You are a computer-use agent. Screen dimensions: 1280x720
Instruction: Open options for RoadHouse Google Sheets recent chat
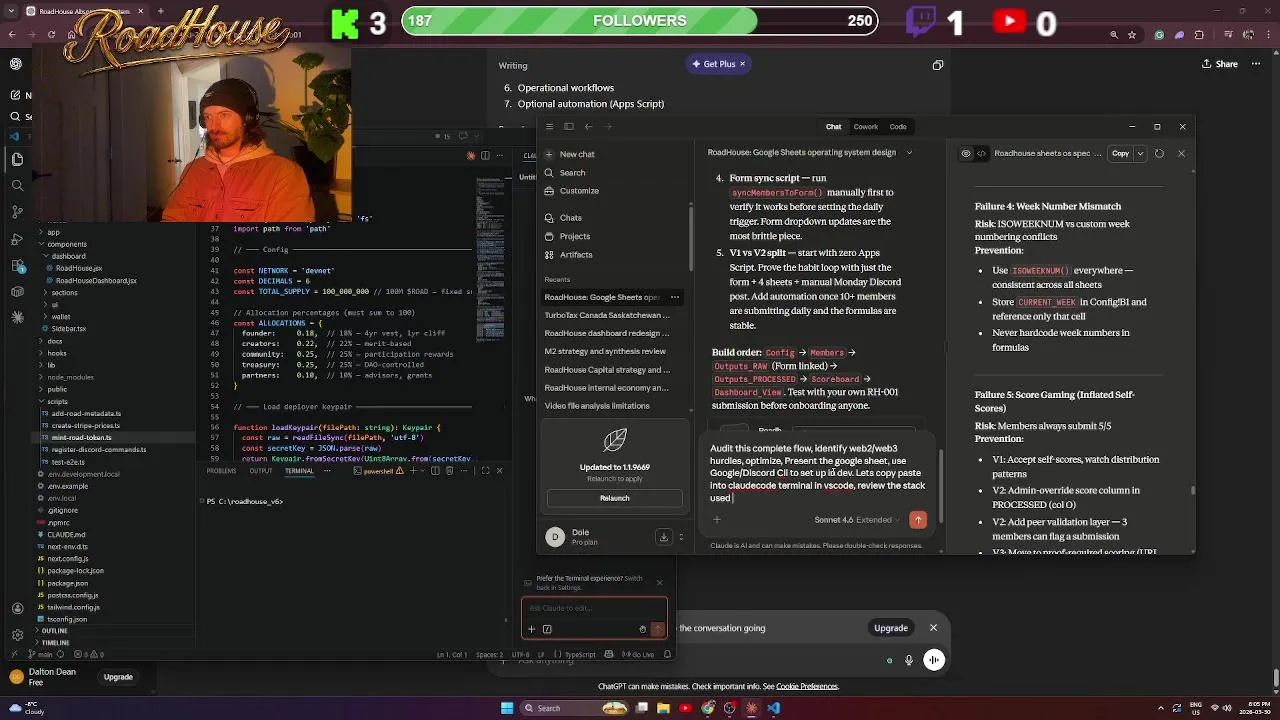coord(675,297)
